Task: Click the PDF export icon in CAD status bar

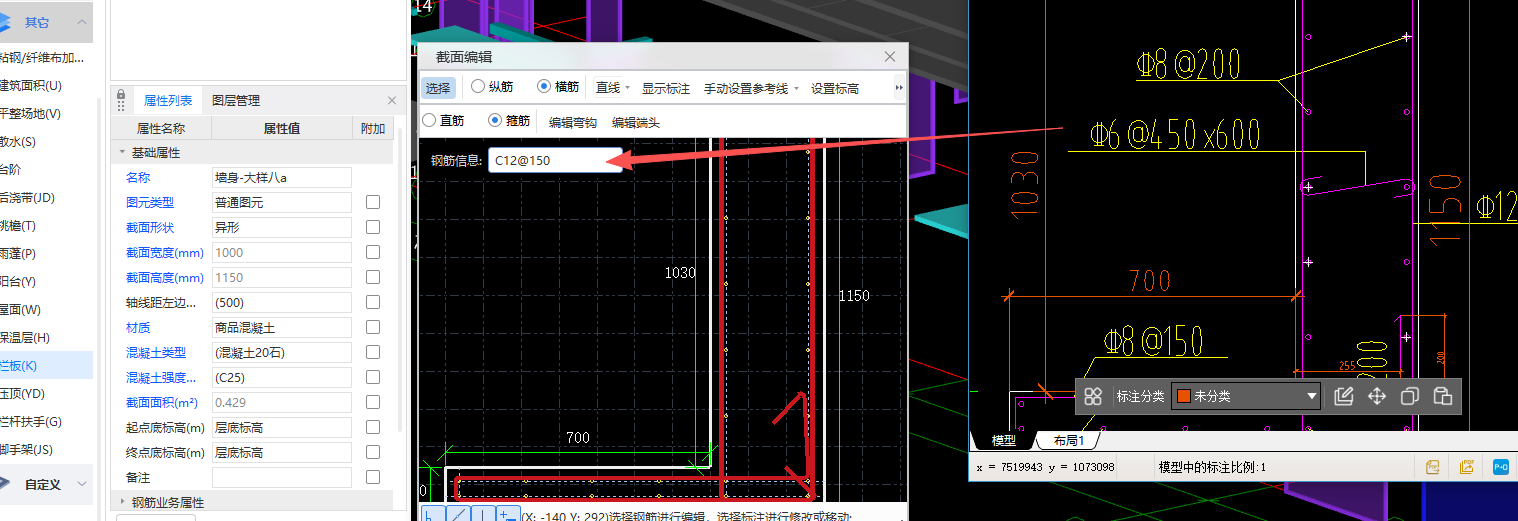Action: pos(1432,466)
